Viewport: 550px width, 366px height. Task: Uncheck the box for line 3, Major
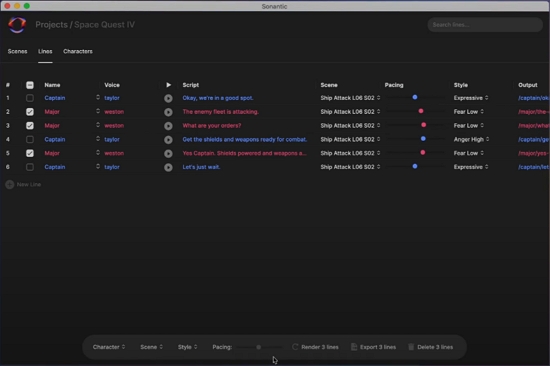(x=30, y=126)
